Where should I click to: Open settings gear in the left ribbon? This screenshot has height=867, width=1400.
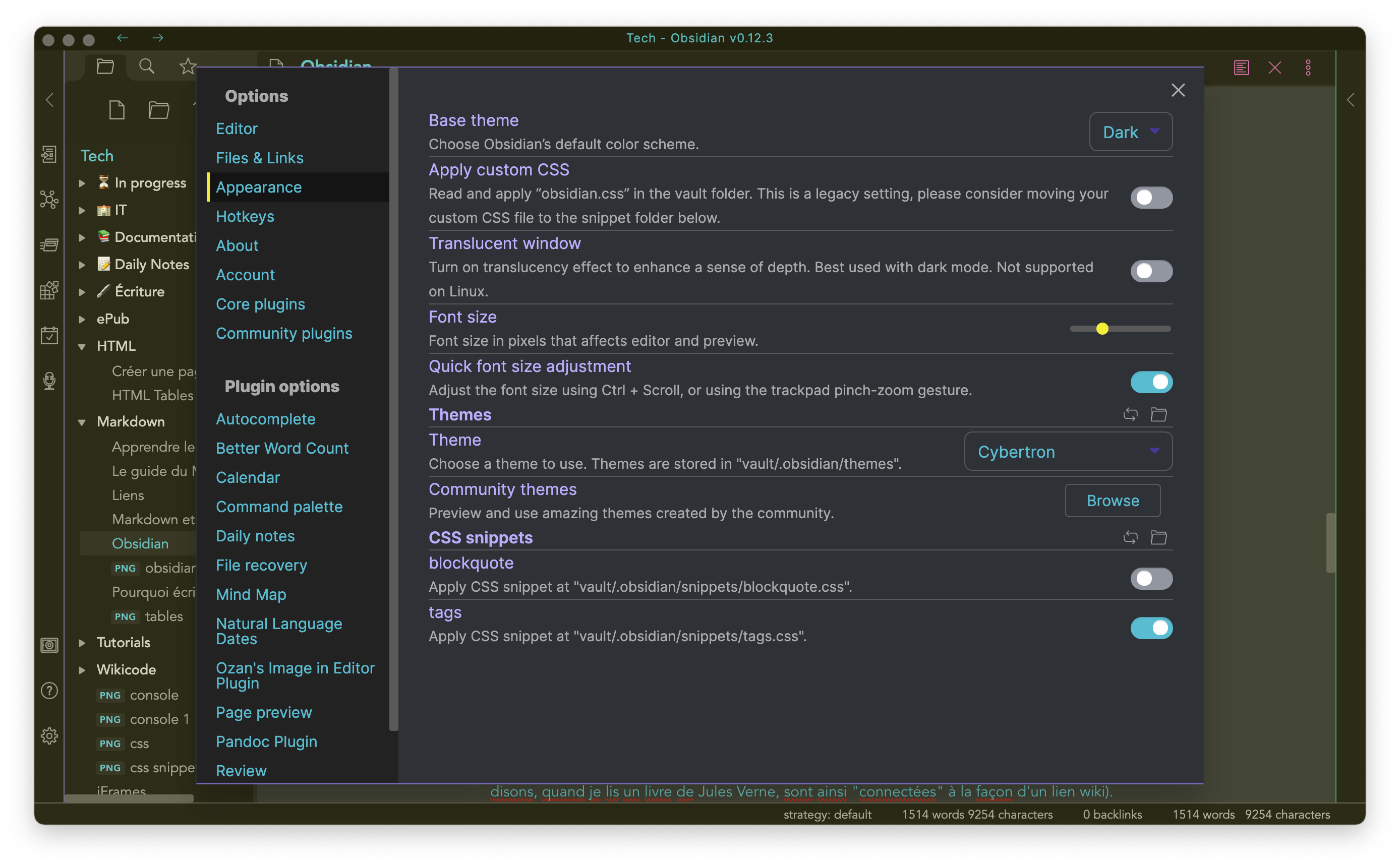[x=49, y=736]
